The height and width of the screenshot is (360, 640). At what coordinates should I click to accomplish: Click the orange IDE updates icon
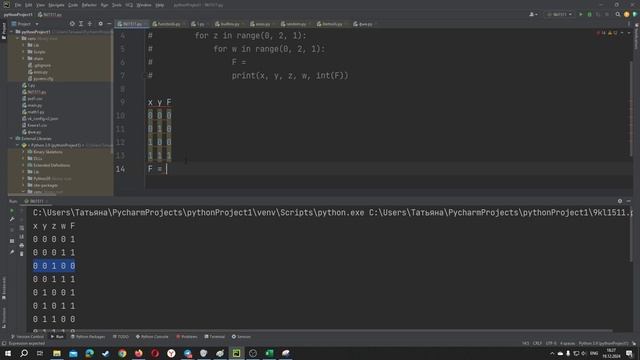627,14
